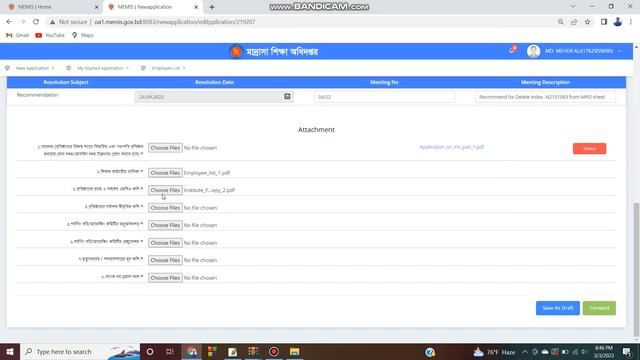The image size is (640, 360).
Task: Click the Not secure warning icon
Action: tap(53, 22)
